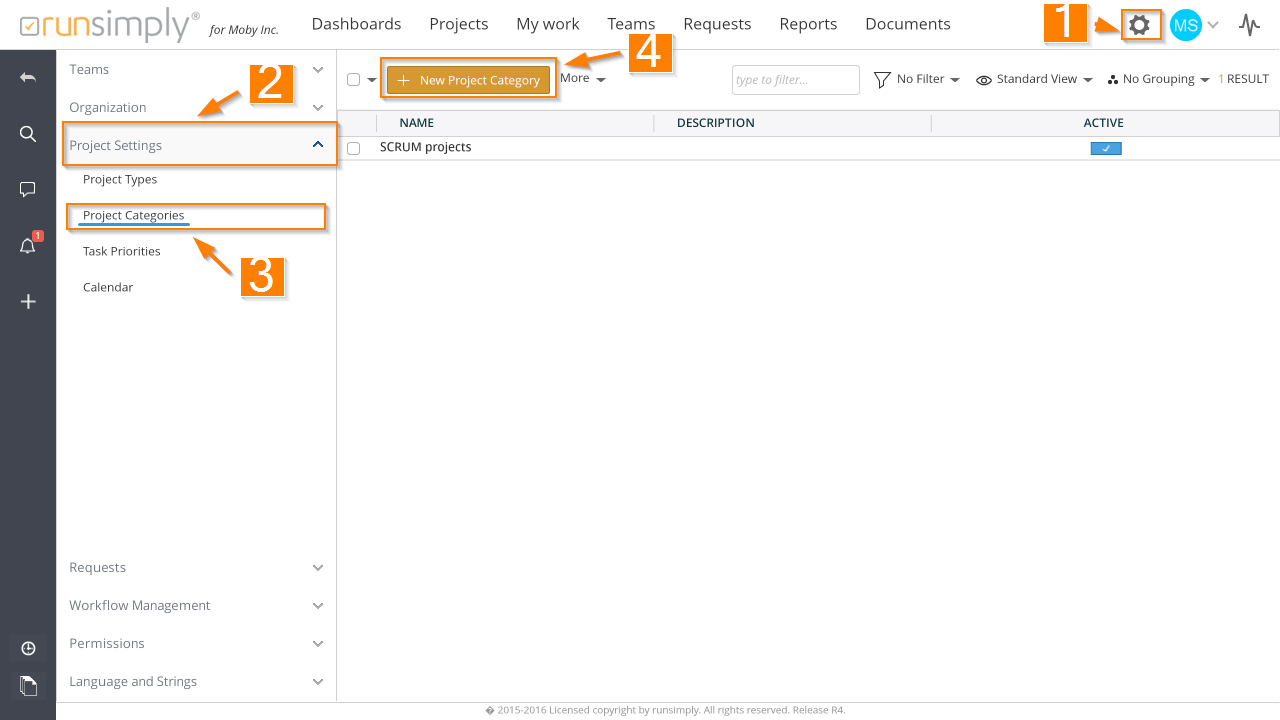Open the Standard View dropdown
The image size is (1280, 720).
[x=1034, y=79]
